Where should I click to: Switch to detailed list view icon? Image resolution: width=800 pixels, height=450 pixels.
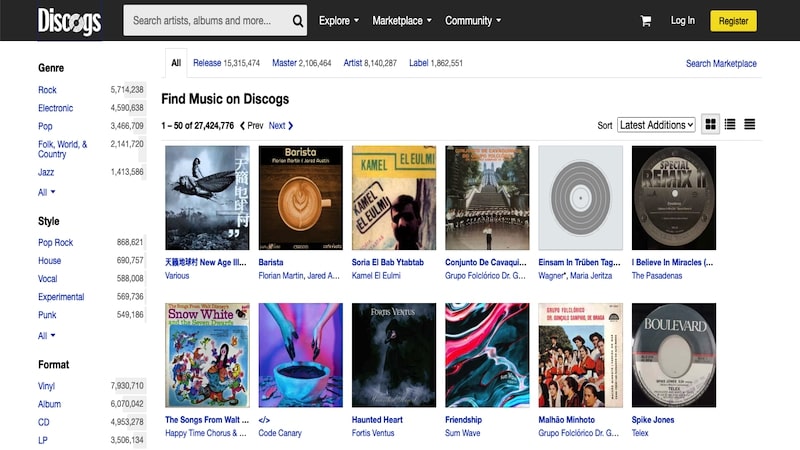730,124
